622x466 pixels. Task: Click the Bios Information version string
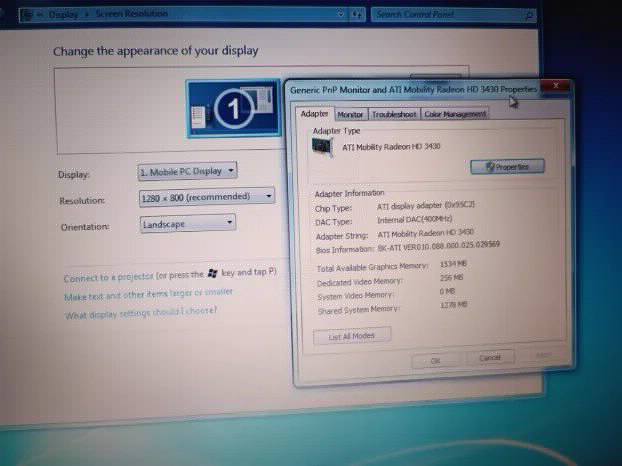coord(438,246)
